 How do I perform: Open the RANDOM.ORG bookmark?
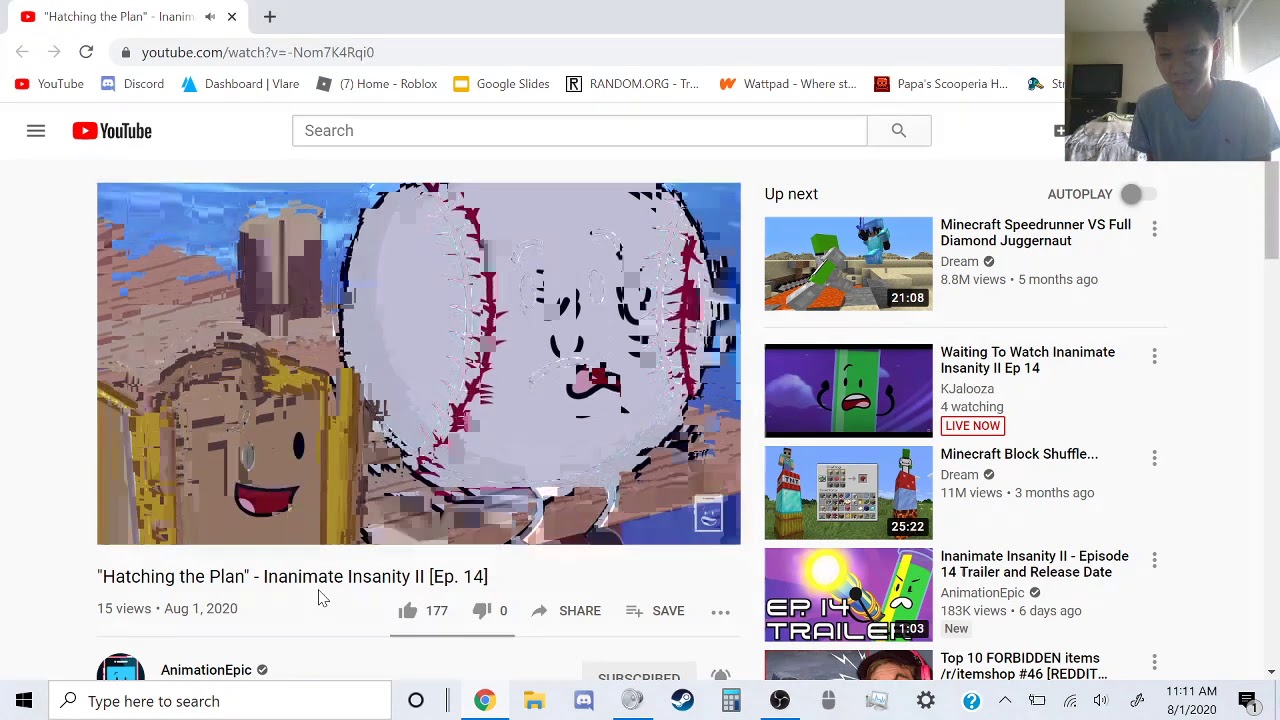pyautogui.click(x=632, y=84)
